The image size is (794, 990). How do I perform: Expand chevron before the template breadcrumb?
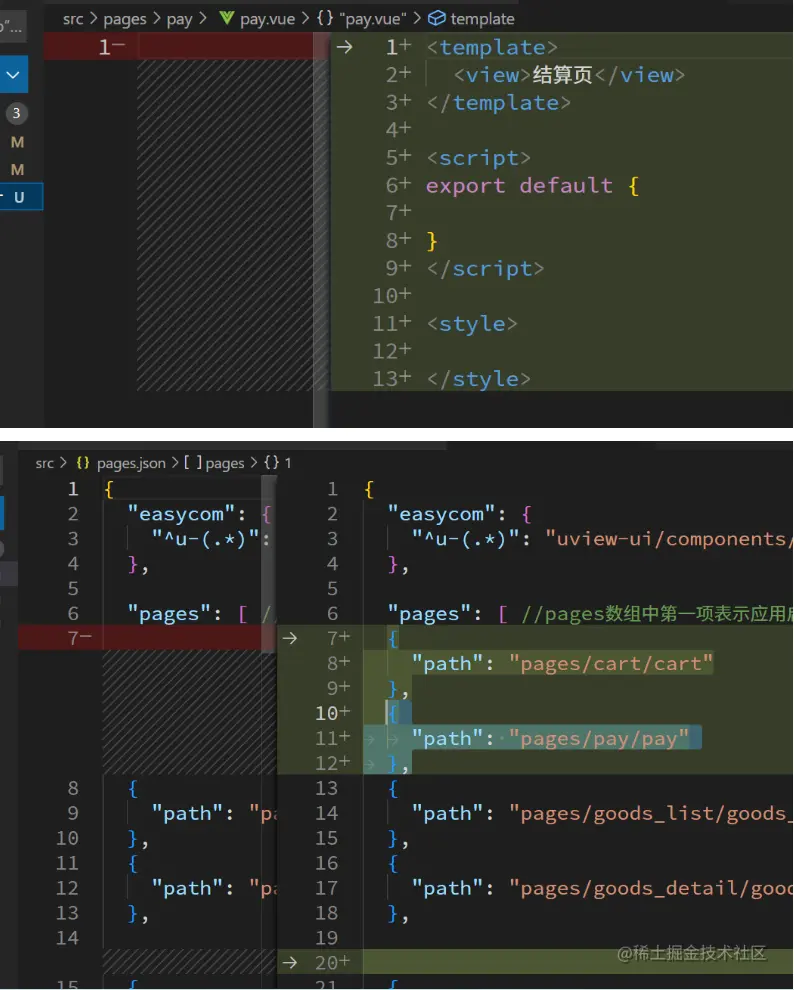point(417,18)
